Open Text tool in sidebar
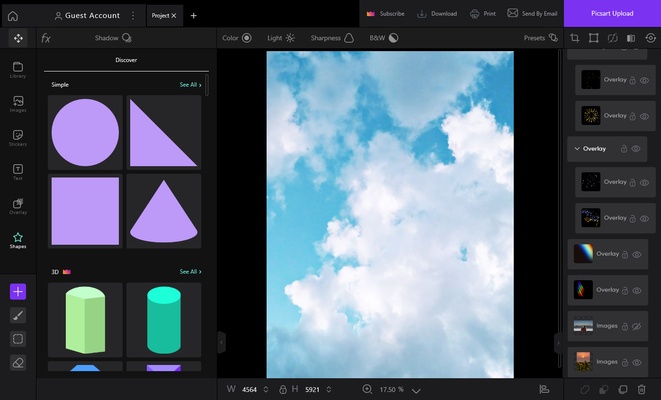This screenshot has height=400, width=661. 18,172
